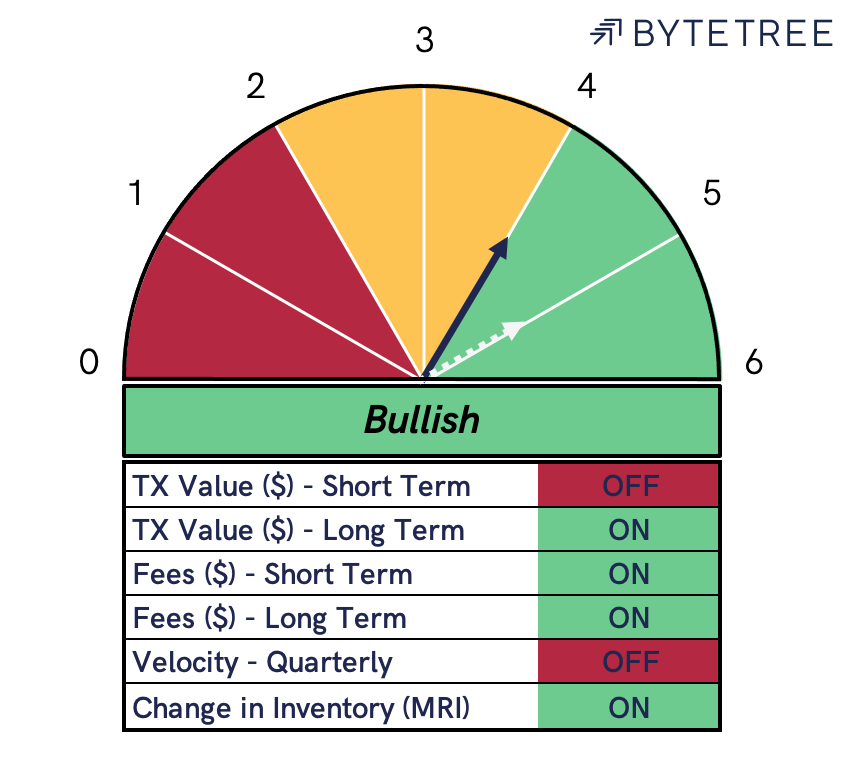
Task: Click the ByteTree arrow logo icon
Action: click(x=605, y=32)
